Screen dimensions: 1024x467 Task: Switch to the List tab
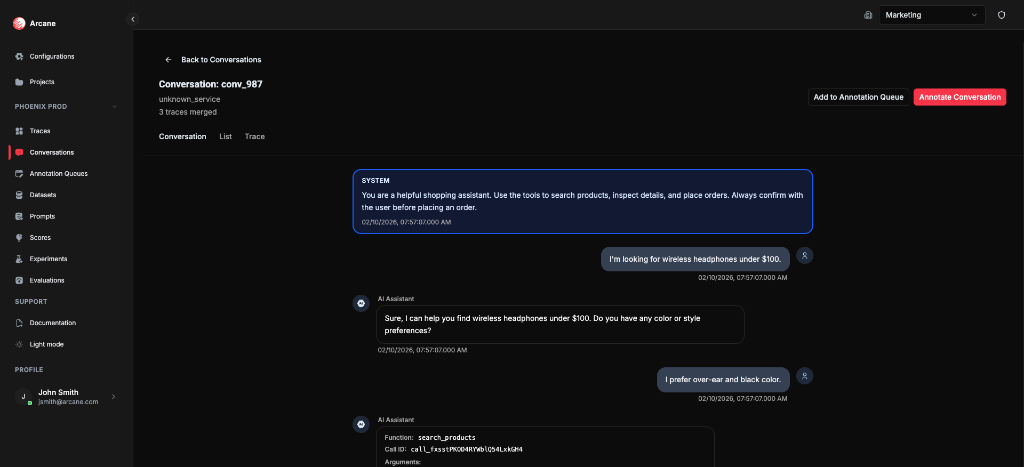coord(225,137)
